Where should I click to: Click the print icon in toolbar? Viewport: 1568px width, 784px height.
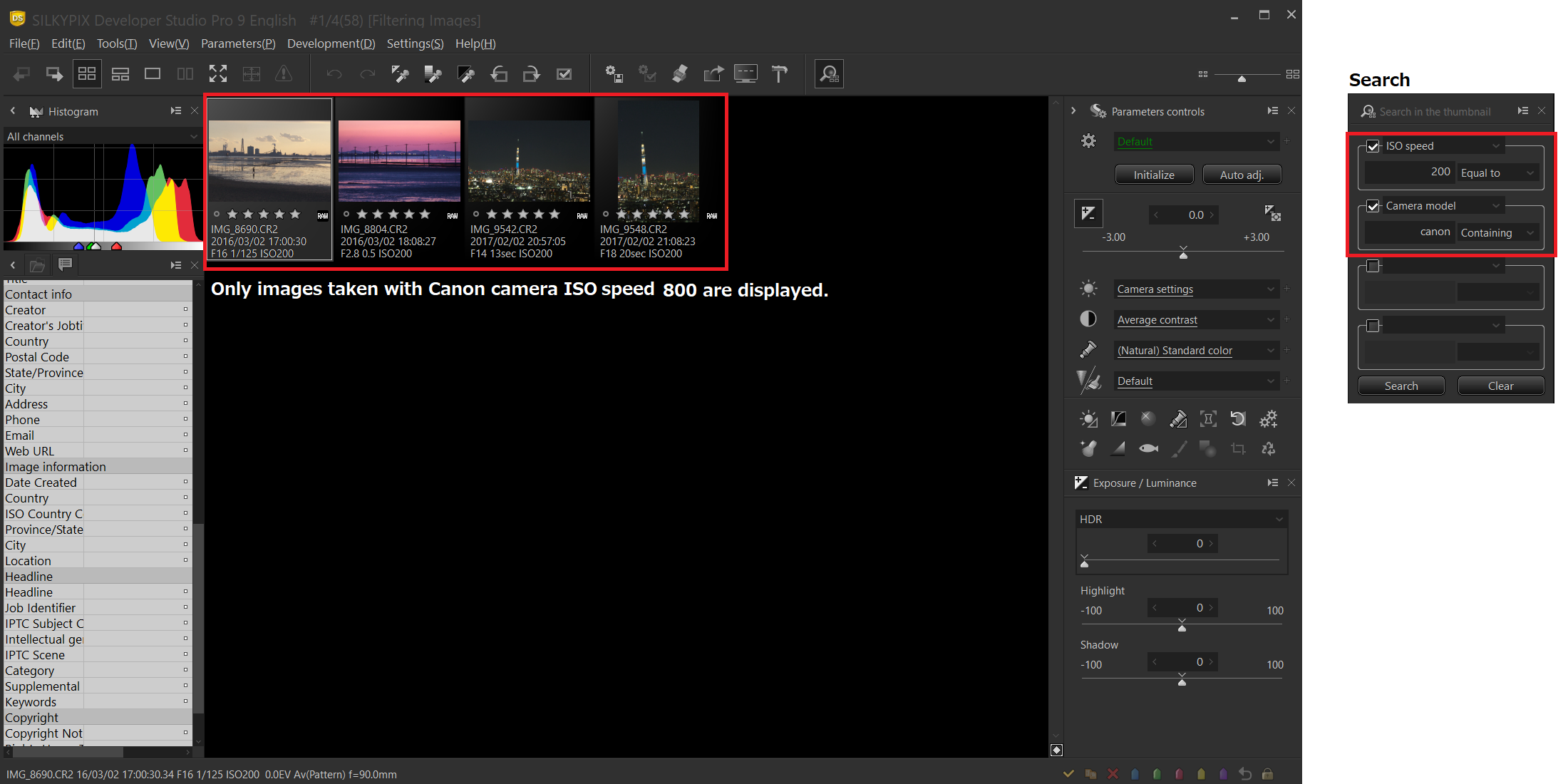pyautogui.click(x=680, y=74)
